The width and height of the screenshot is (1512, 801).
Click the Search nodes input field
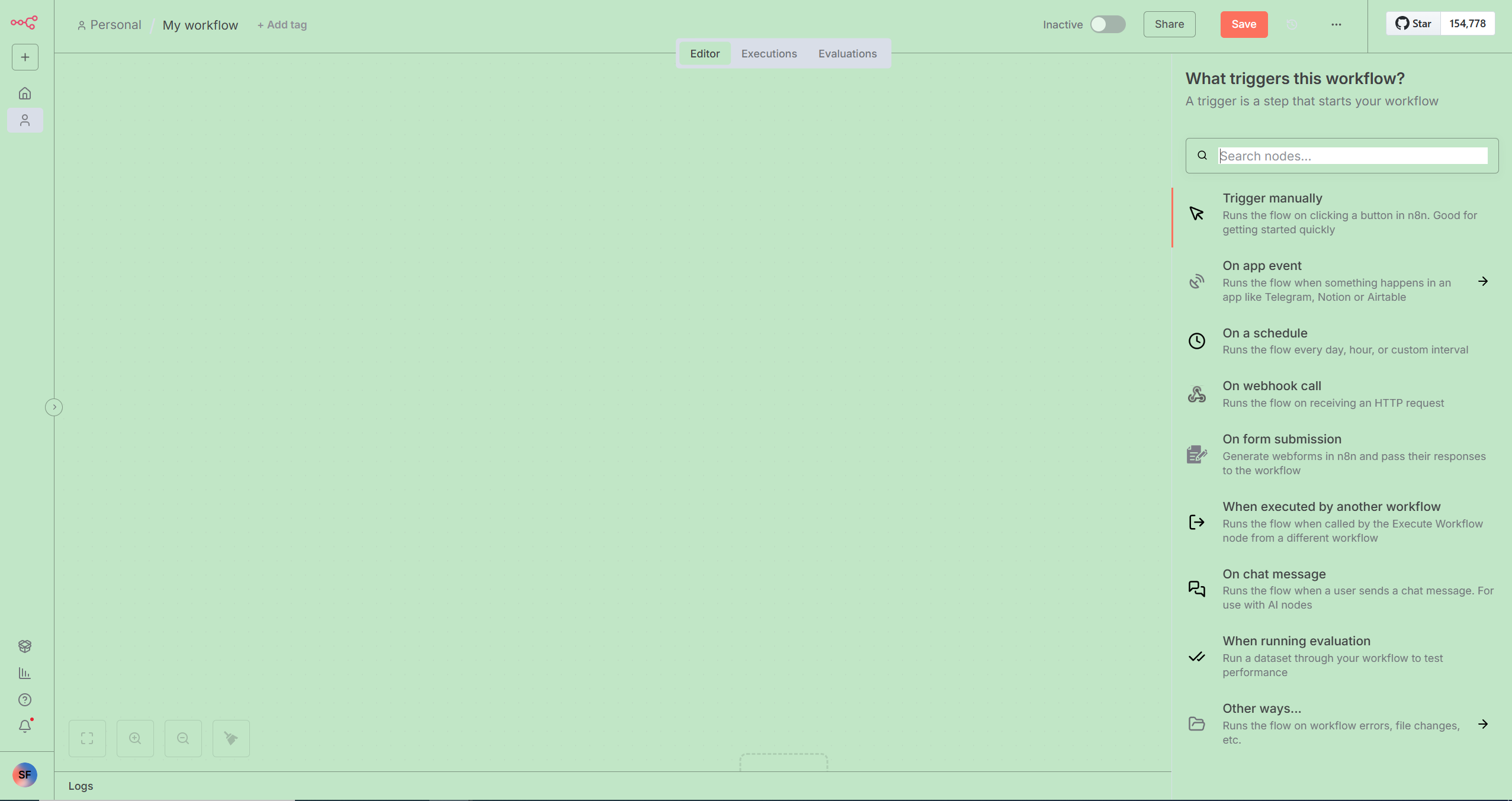[1353, 156]
